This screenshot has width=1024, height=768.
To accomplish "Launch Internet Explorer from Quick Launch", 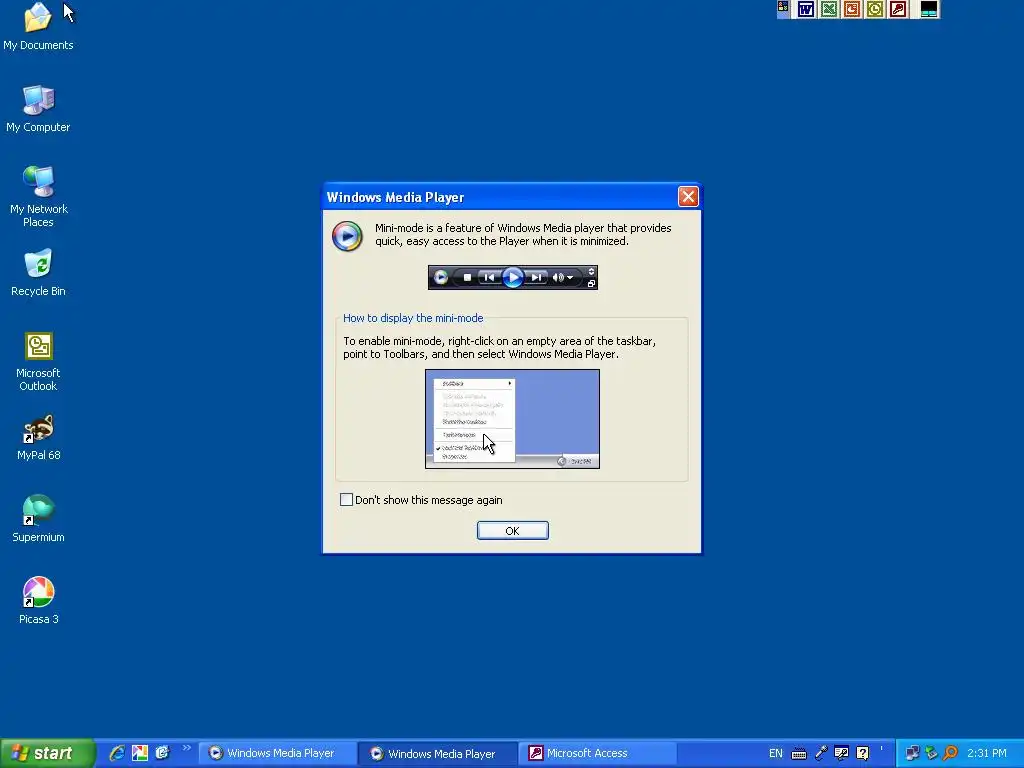I will tap(117, 753).
